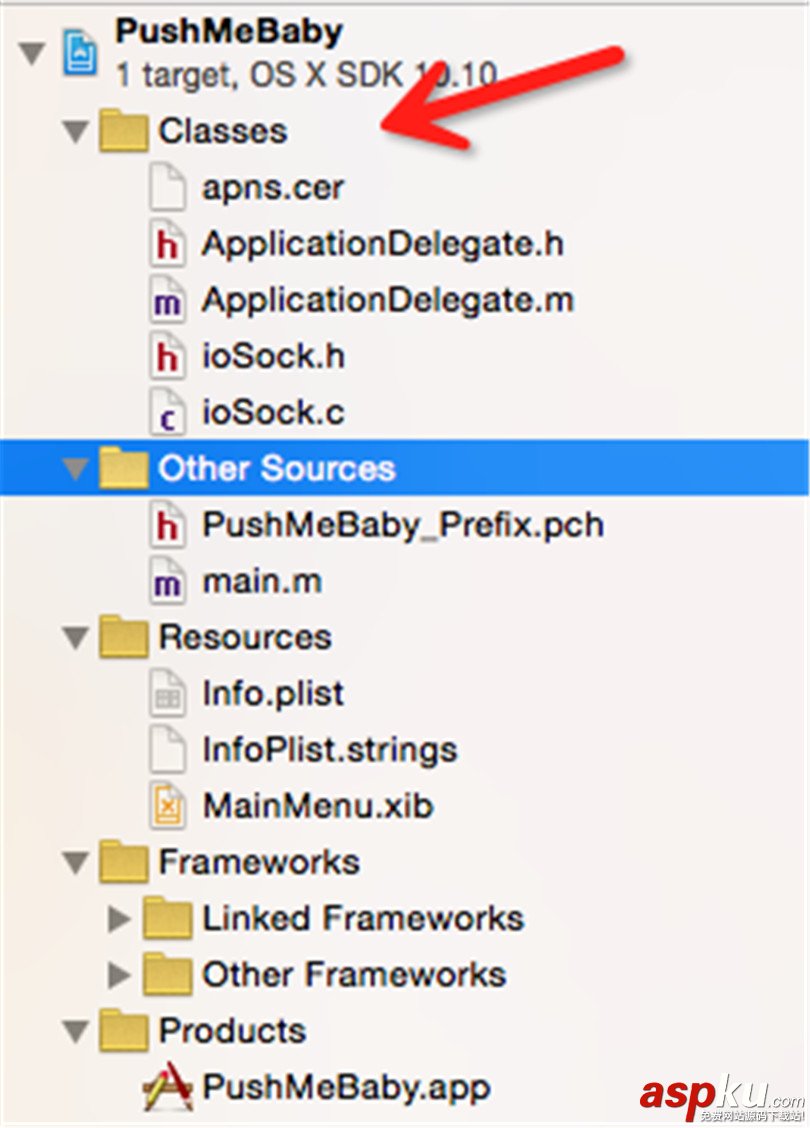This screenshot has width=810, height=1128.
Task: Select ioSock.h in the file tree
Action: click(x=273, y=357)
